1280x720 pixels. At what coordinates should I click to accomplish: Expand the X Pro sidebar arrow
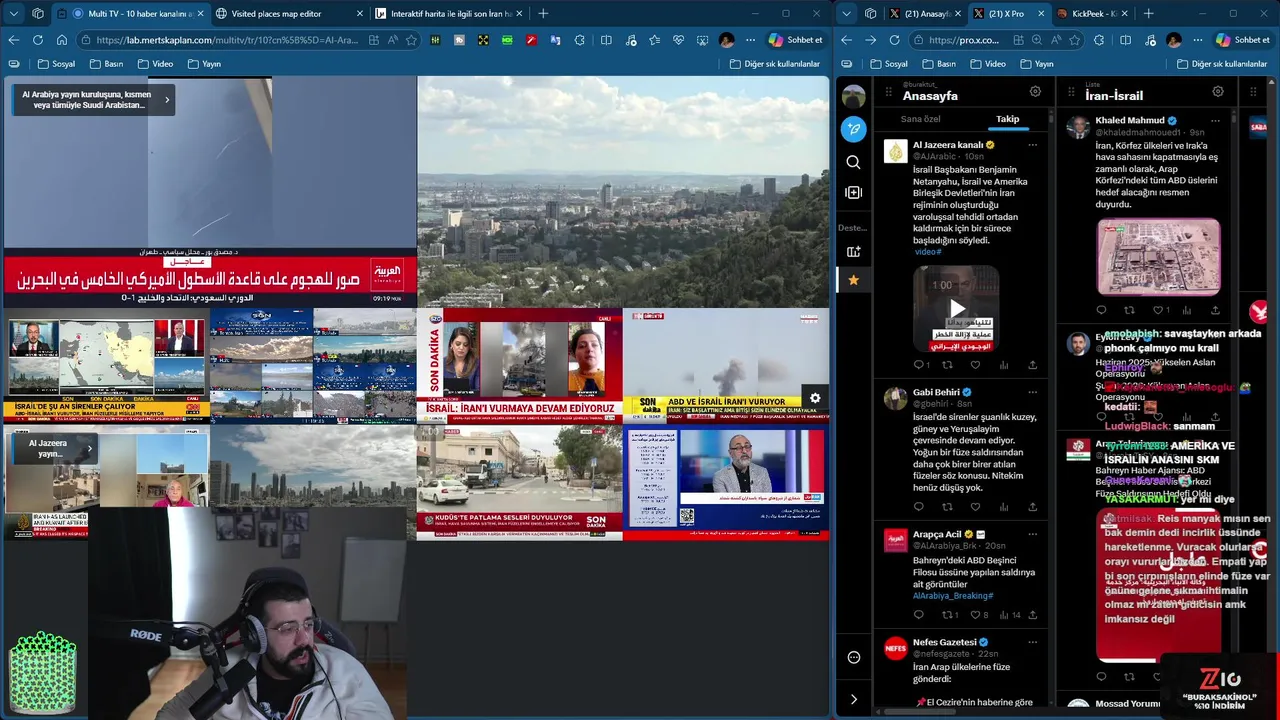tap(853, 699)
